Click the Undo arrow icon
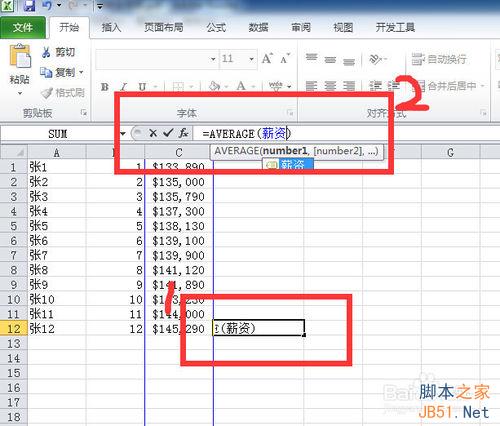This screenshot has height=426, width=500. pos(47,5)
